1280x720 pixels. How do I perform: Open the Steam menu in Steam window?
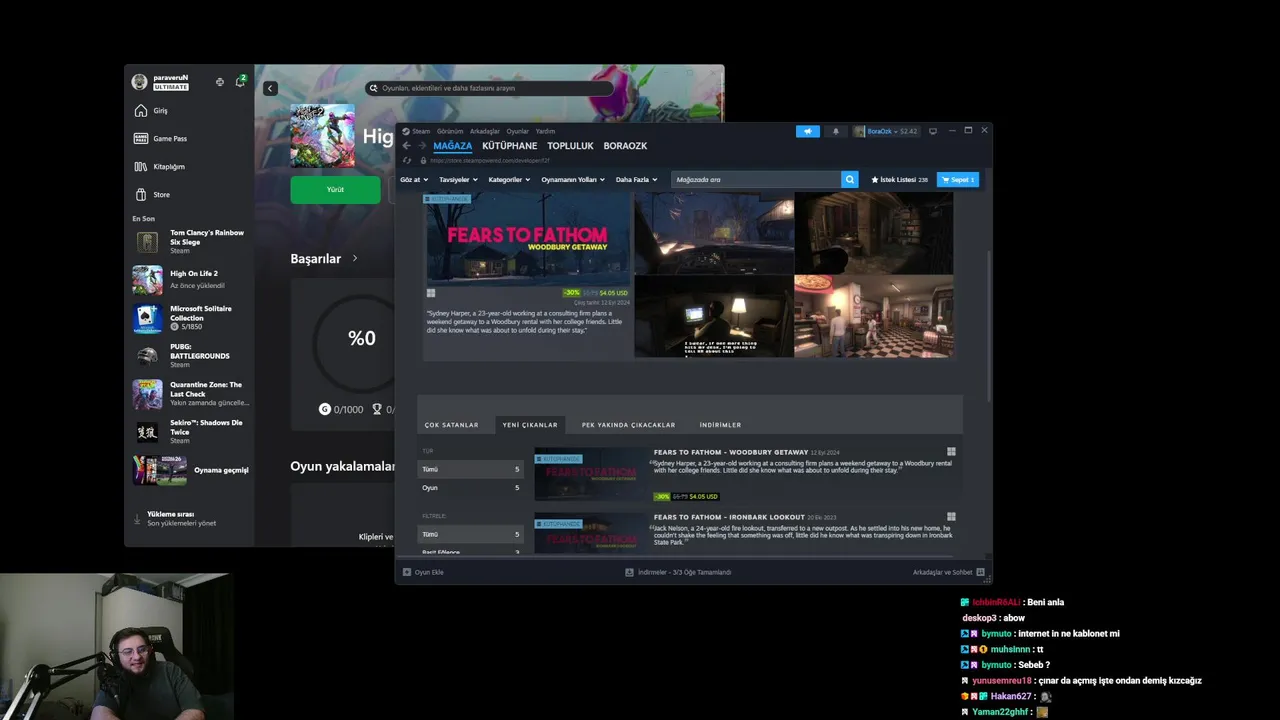coord(416,131)
